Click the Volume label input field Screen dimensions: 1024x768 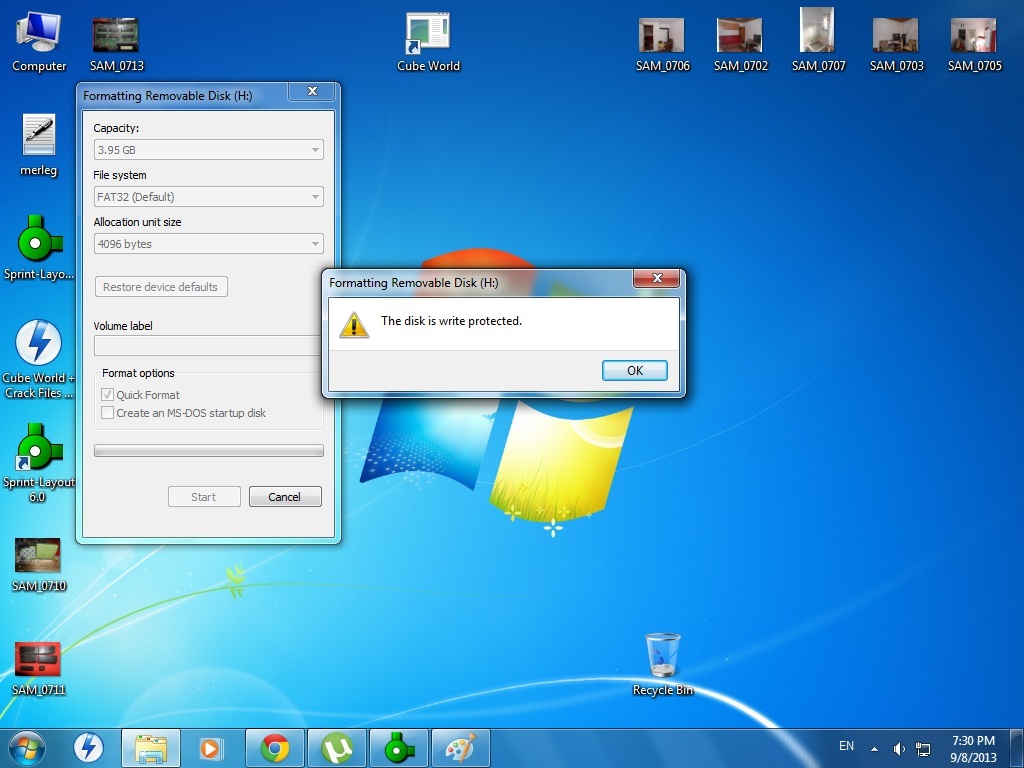point(208,345)
